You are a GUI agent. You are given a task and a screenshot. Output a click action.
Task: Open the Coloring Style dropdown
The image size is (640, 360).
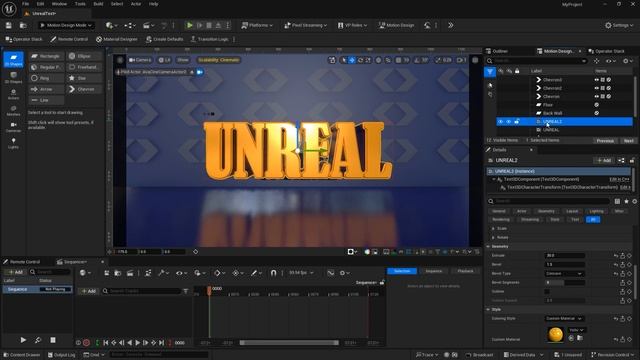pyautogui.click(x=564, y=318)
